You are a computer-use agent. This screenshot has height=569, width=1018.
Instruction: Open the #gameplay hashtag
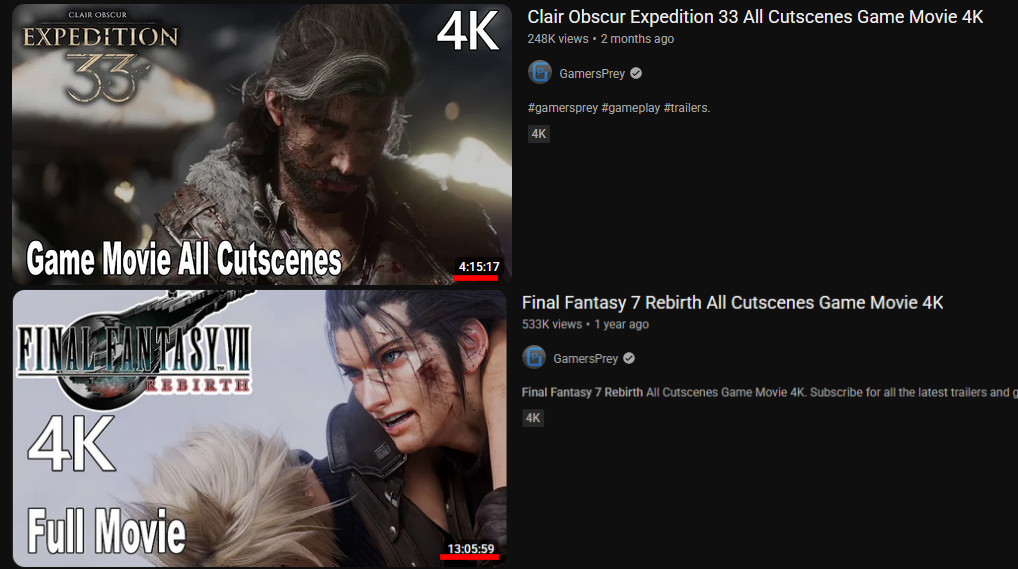630,108
